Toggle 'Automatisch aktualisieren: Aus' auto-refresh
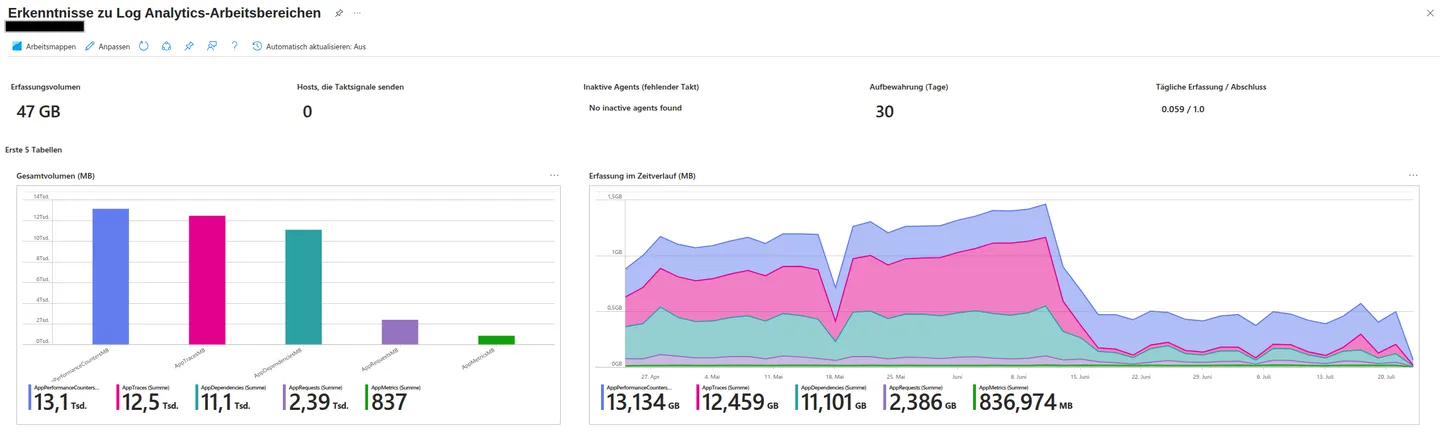 click(x=309, y=46)
